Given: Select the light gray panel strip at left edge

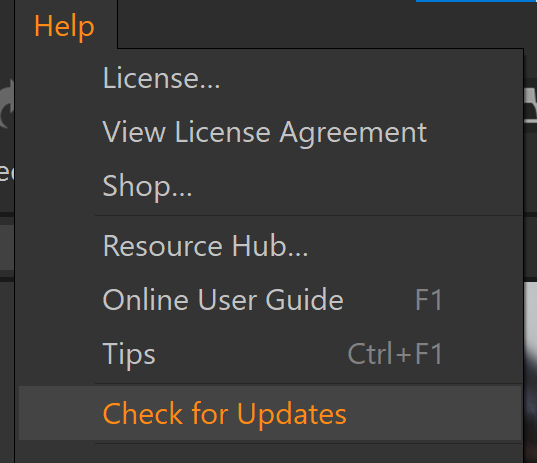Looking at the screenshot, I should point(7,247).
